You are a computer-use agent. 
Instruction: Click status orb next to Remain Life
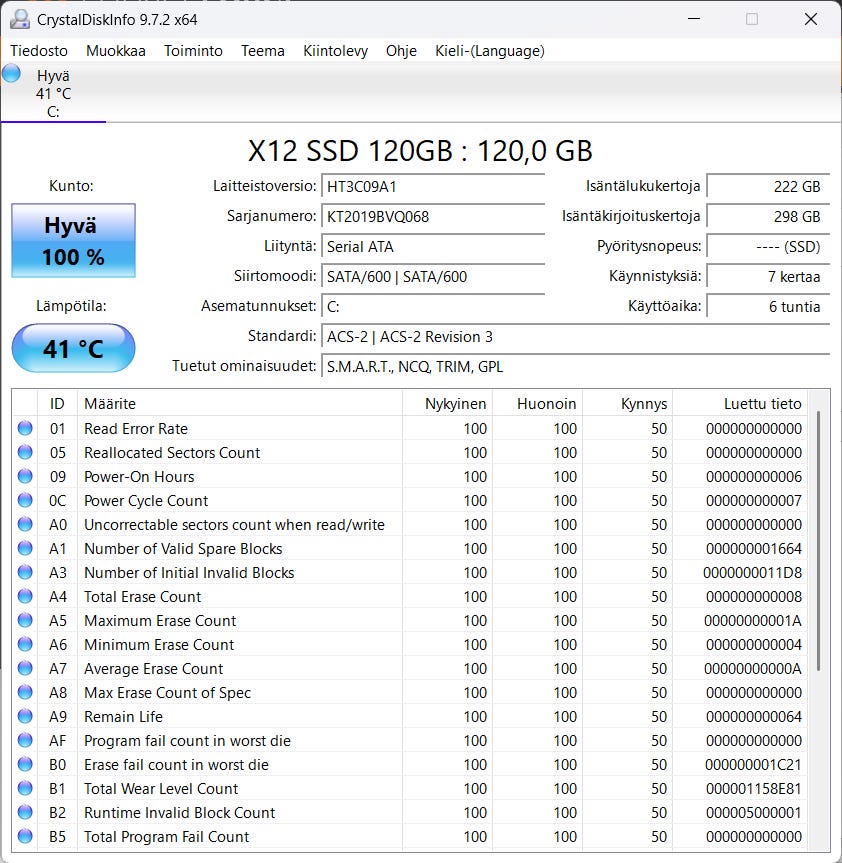[x=25, y=717]
